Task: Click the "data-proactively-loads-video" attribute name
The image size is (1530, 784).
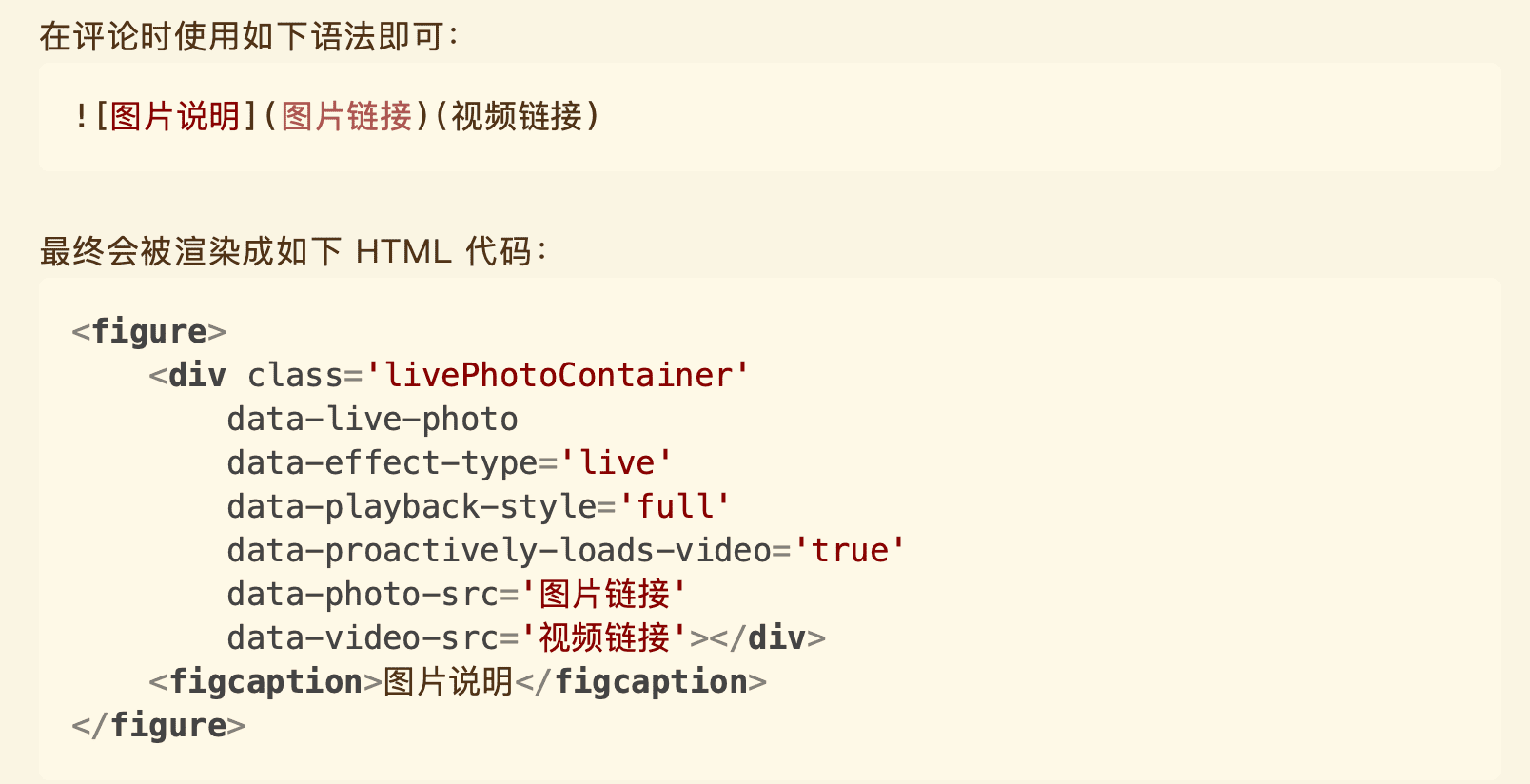Action: (499, 550)
